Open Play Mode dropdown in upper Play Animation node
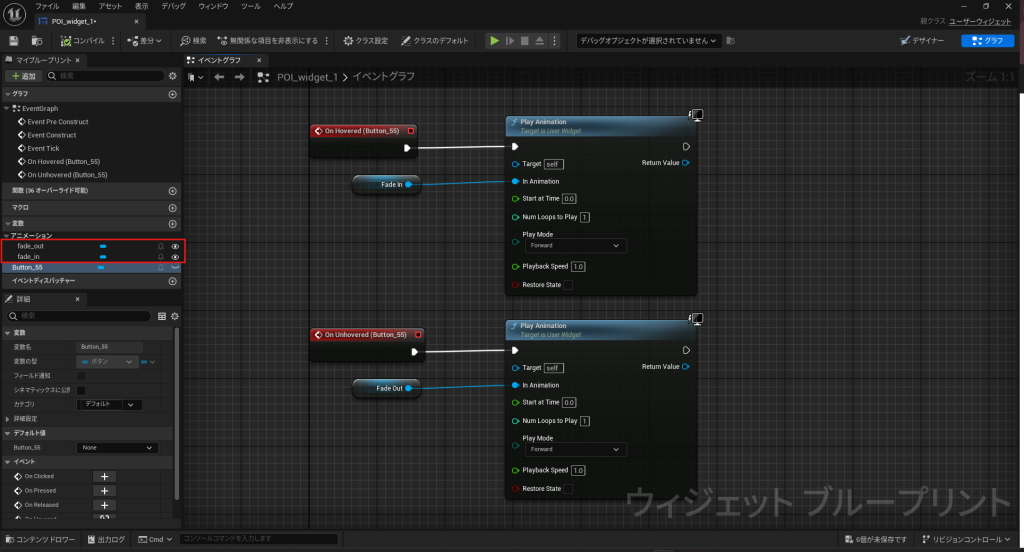Image resolution: width=1024 pixels, height=552 pixels. 574,245
